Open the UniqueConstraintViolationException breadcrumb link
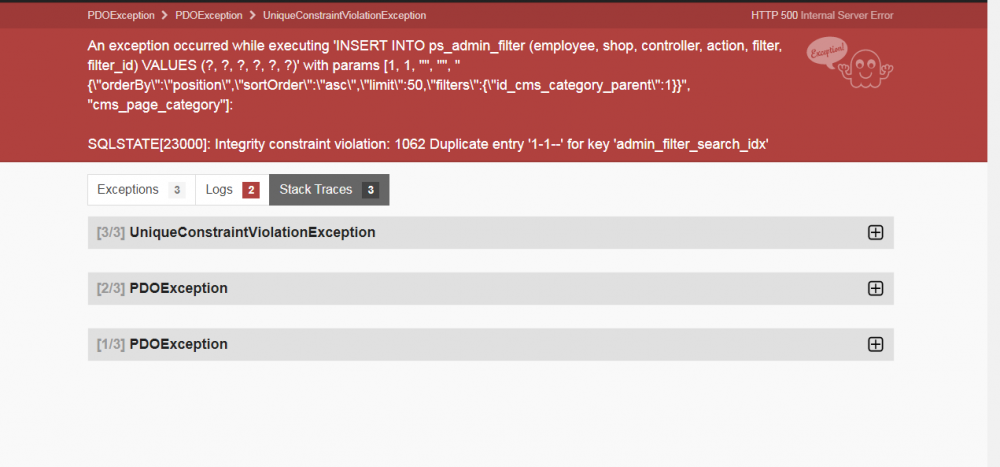 tap(344, 16)
